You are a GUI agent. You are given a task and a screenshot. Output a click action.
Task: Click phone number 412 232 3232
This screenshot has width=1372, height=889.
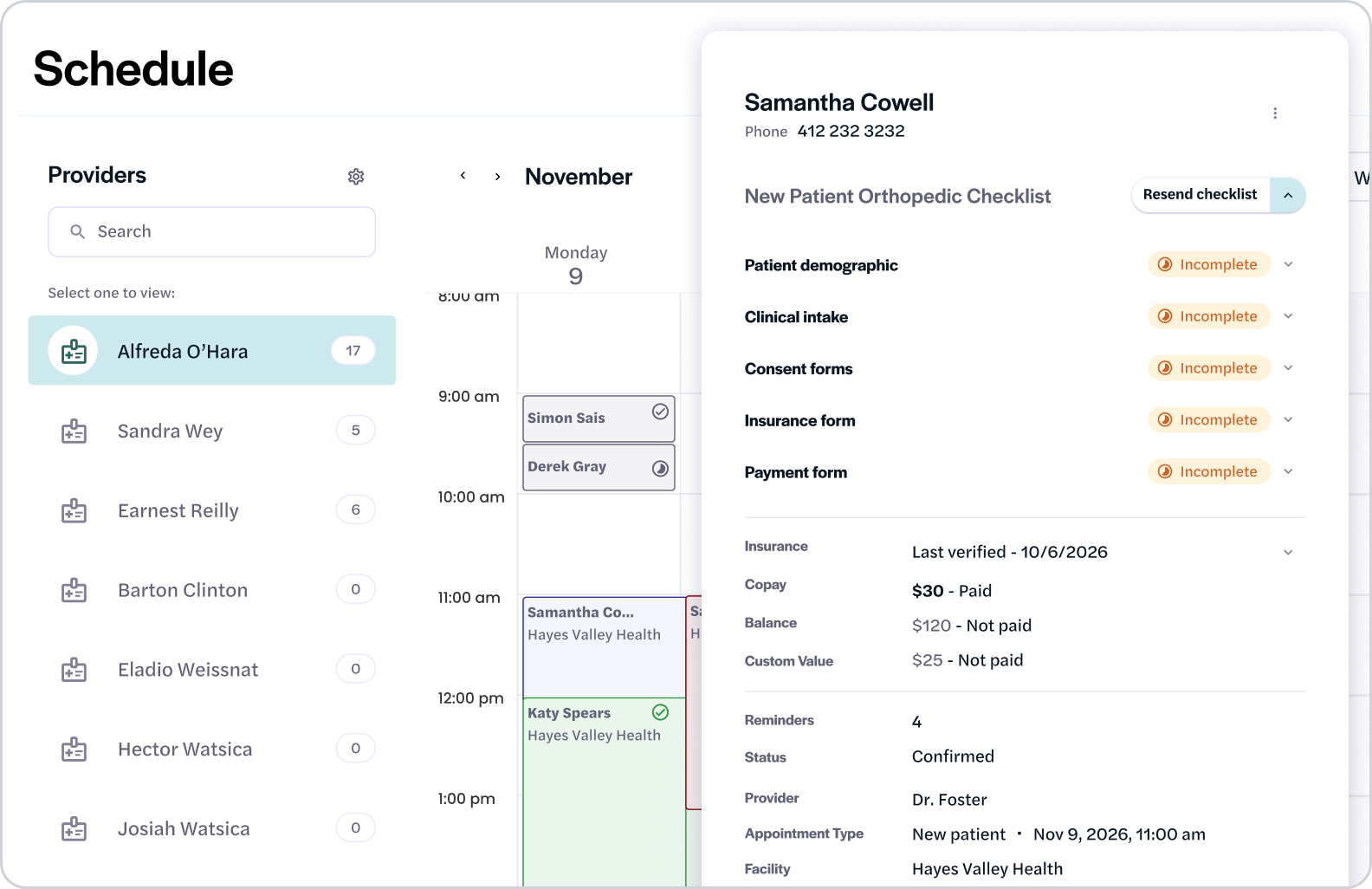coord(851,131)
